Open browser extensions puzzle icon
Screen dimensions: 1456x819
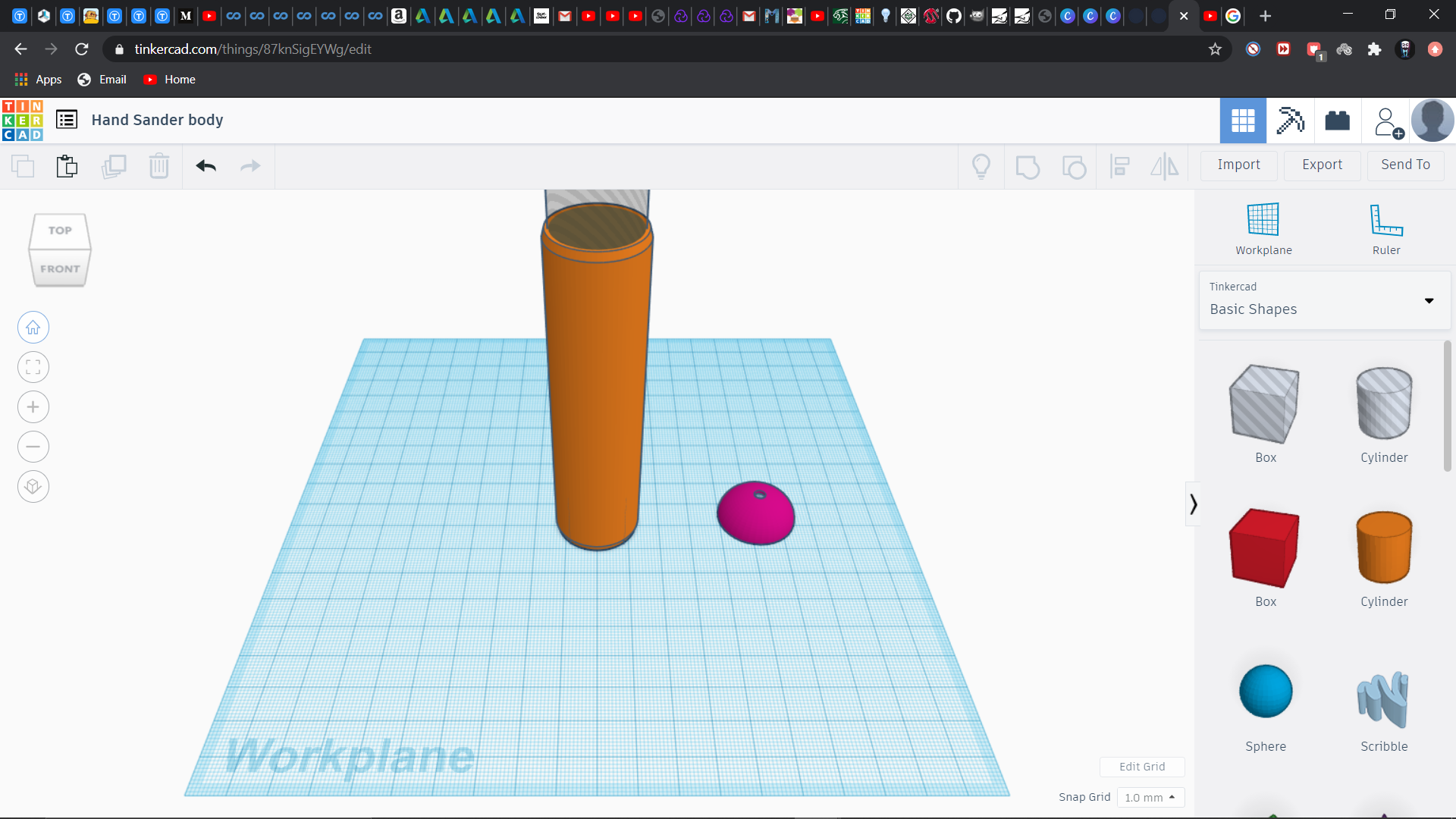1374,49
